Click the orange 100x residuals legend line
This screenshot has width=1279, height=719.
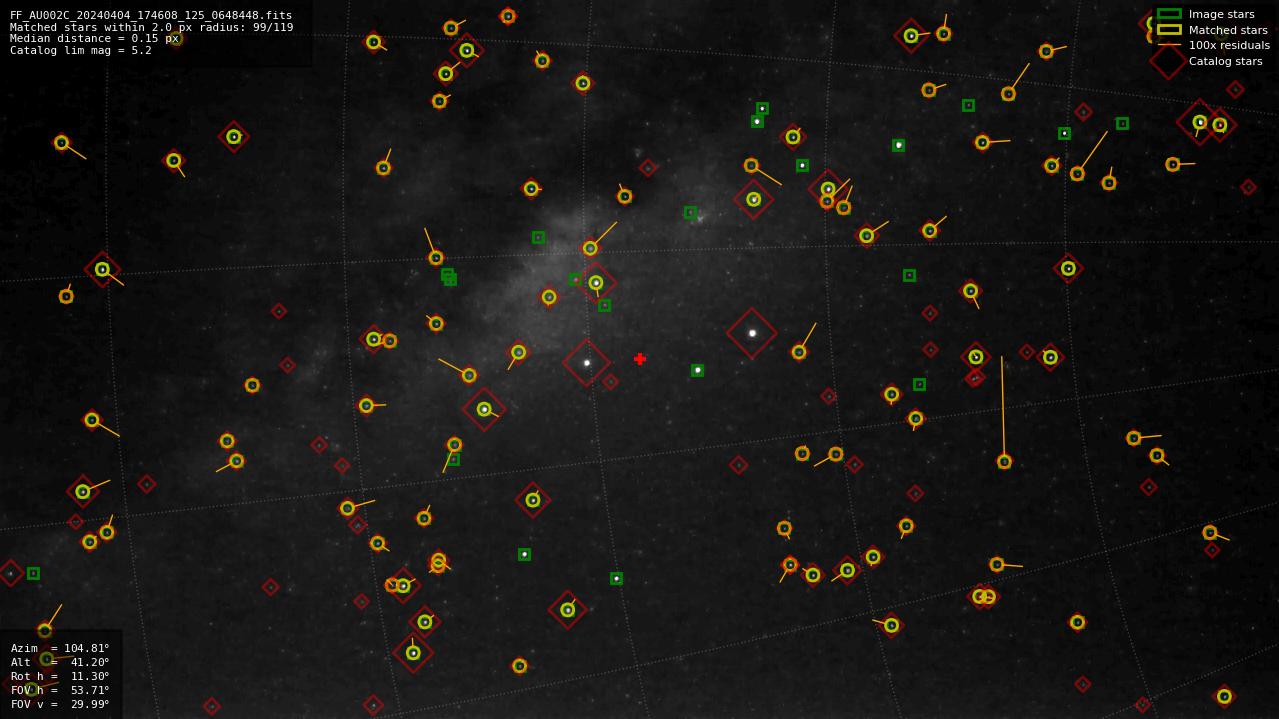pos(1169,45)
